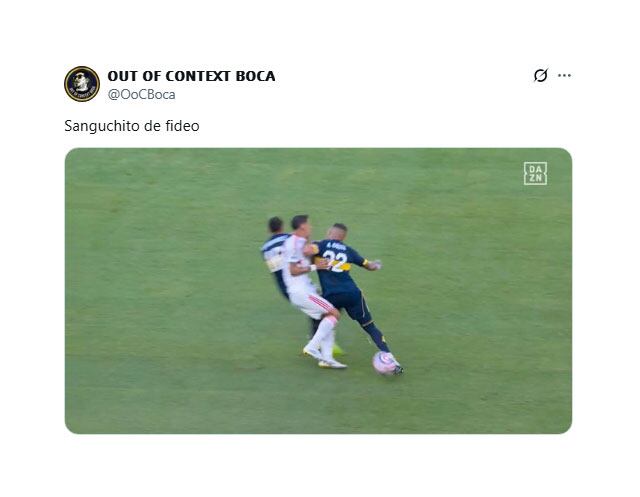Click the DAZN watermark logo in the video

[x=535, y=173]
